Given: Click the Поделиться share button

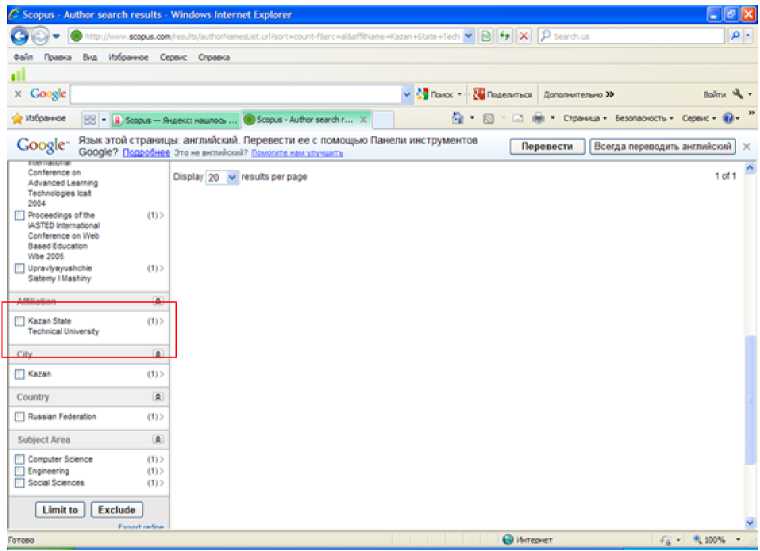Looking at the screenshot, I should [503, 94].
